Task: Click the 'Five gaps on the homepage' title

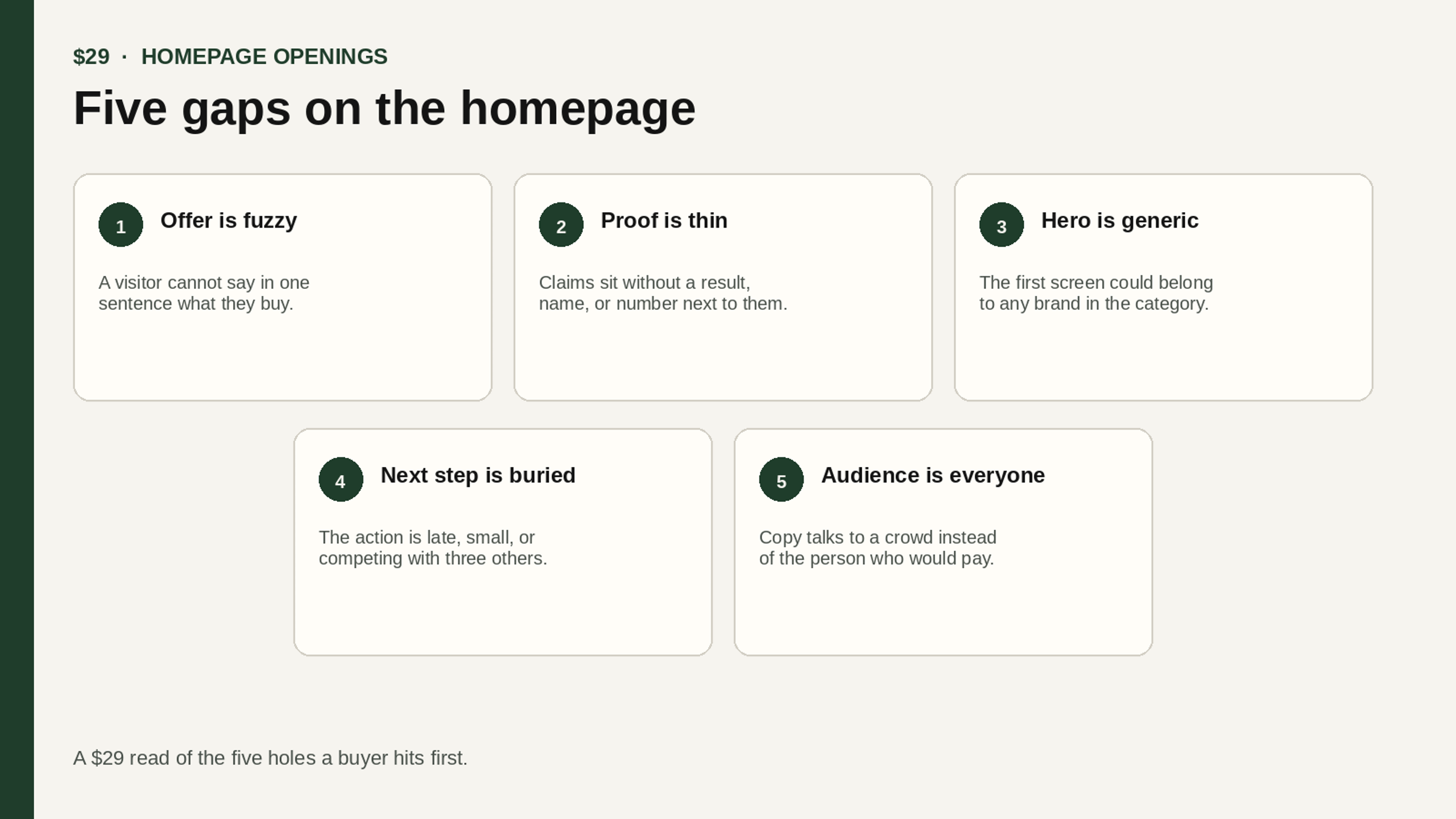Action: point(384,108)
